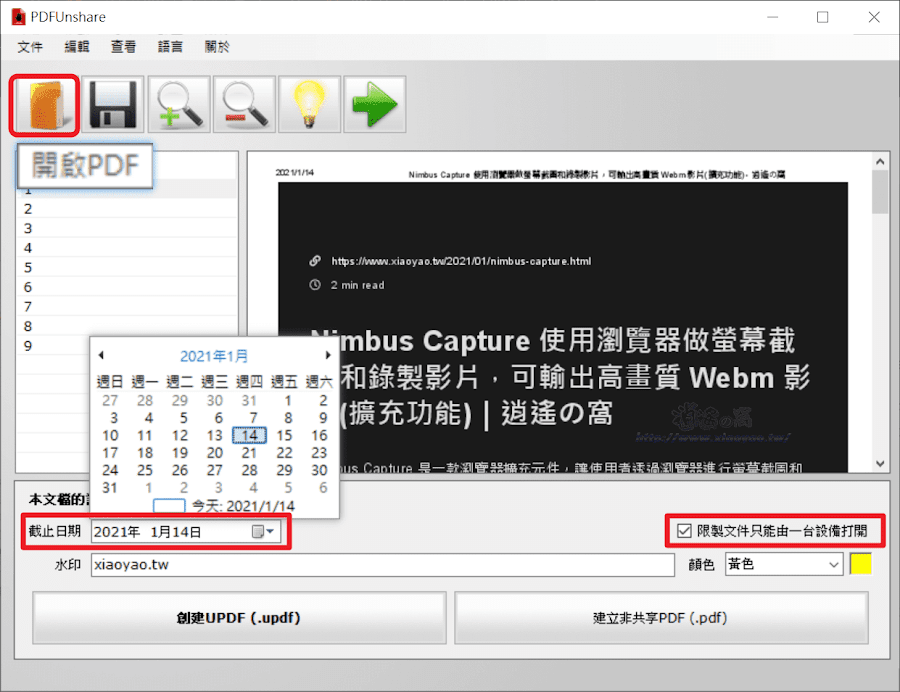The width and height of the screenshot is (900, 692).
Task: Pick January 12 in the calendar
Action: point(180,436)
